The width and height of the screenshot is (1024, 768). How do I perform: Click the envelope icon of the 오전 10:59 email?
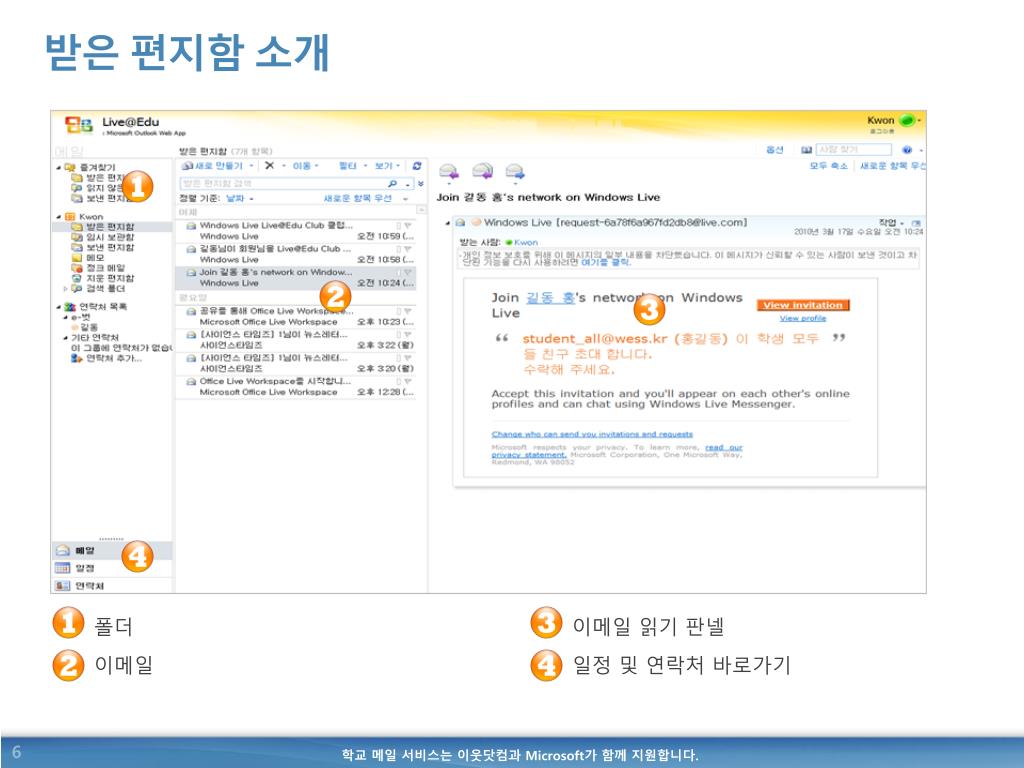(x=191, y=225)
